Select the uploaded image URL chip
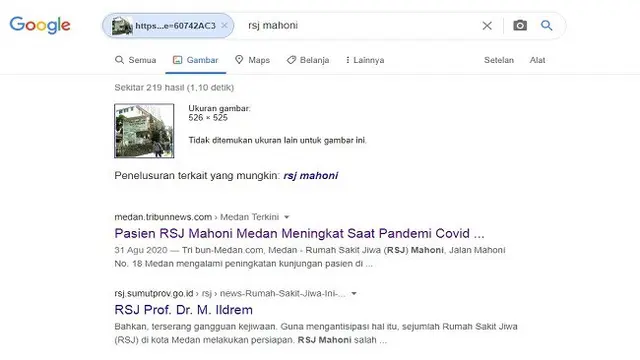 point(168,26)
